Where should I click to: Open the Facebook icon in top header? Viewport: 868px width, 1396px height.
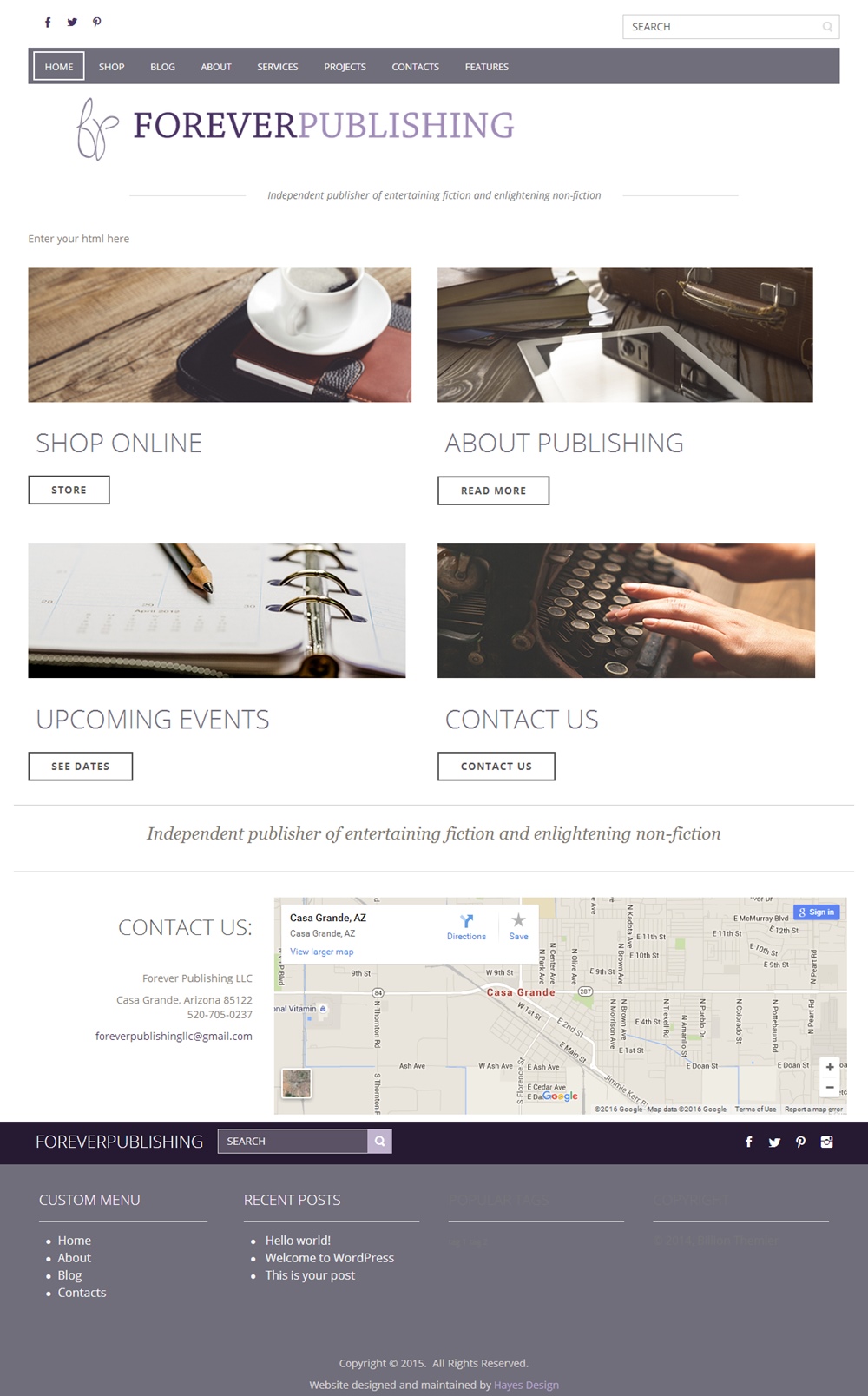[48, 23]
